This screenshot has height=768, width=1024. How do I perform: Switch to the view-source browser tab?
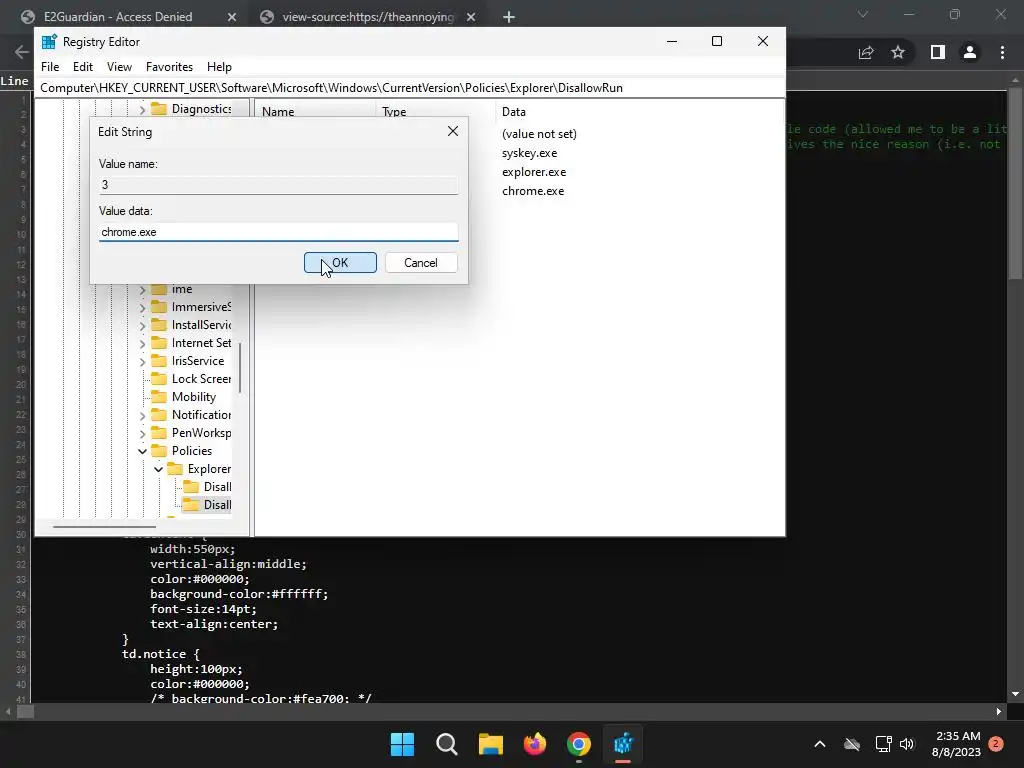pyautogui.click(x=368, y=17)
